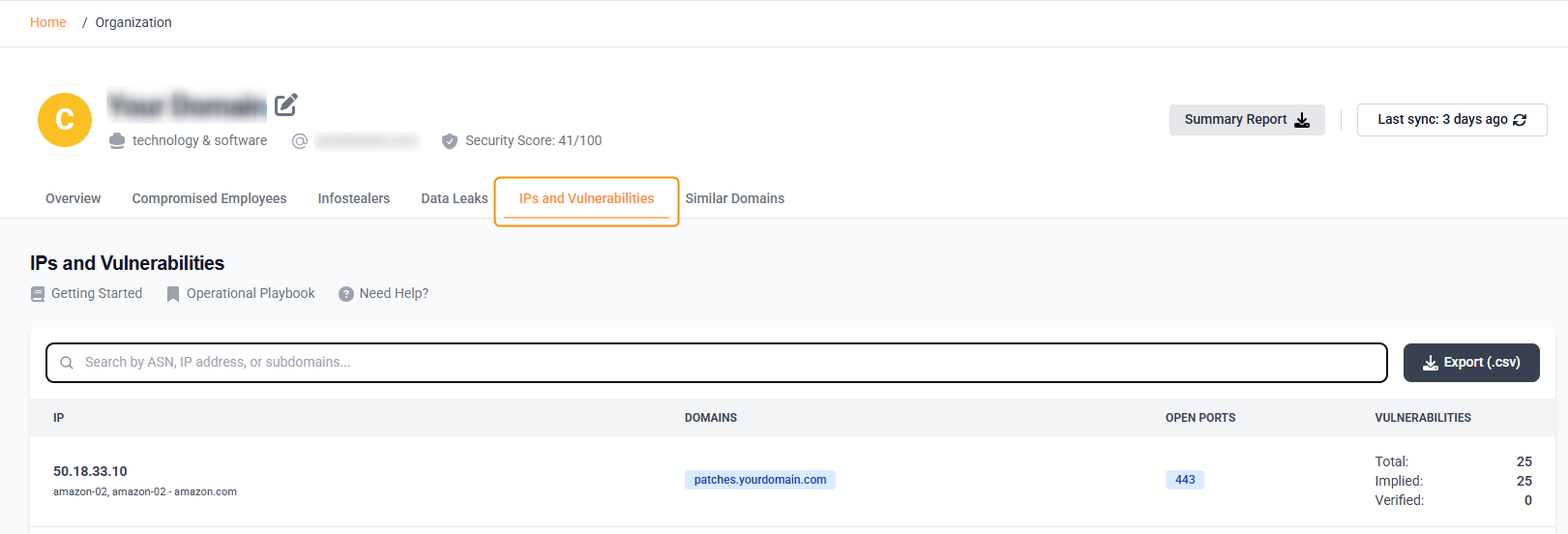Image resolution: width=1568 pixels, height=534 pixels.
Task: Click the refresh sync icon
Action: (x=1520, y=120)
